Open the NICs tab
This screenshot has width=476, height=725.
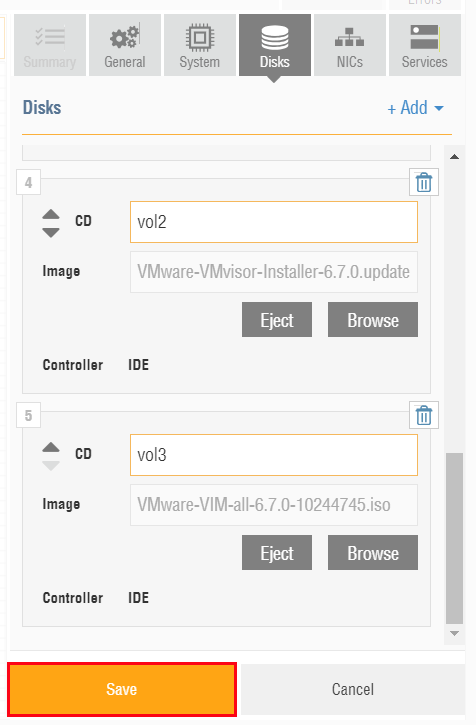(x=350, y=45)
